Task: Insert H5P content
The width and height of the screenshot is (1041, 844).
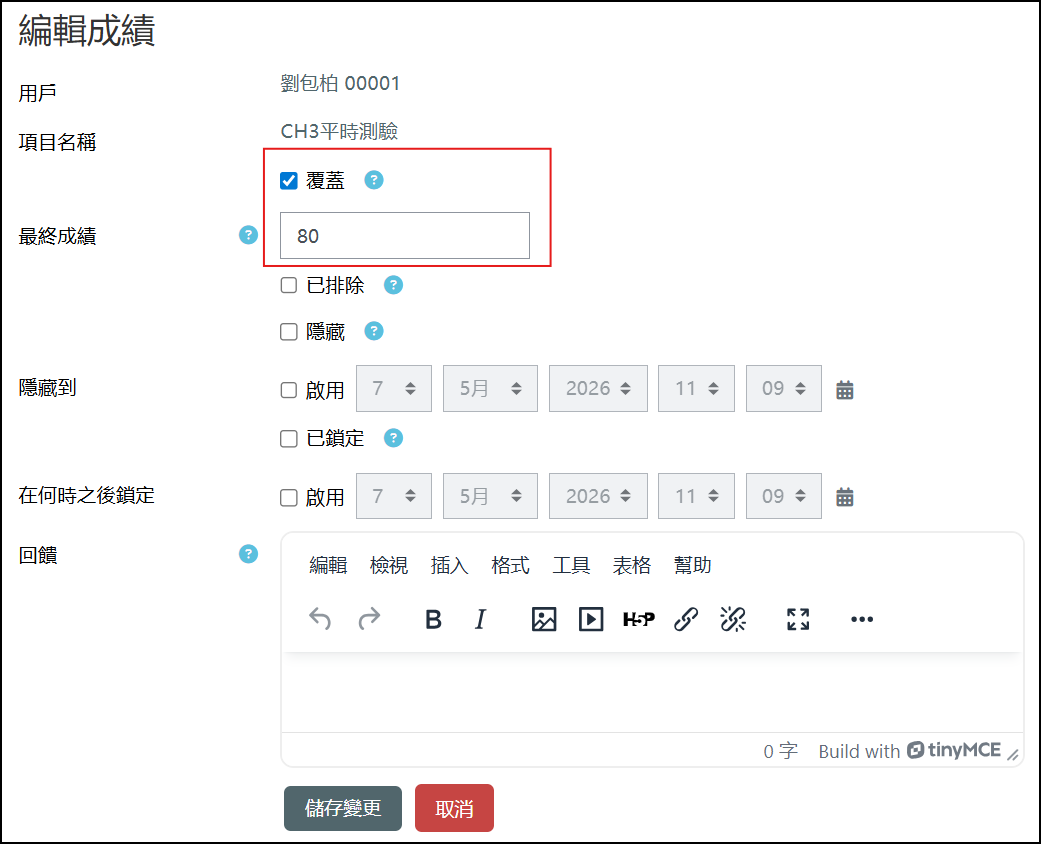Action: pos(639,619)
